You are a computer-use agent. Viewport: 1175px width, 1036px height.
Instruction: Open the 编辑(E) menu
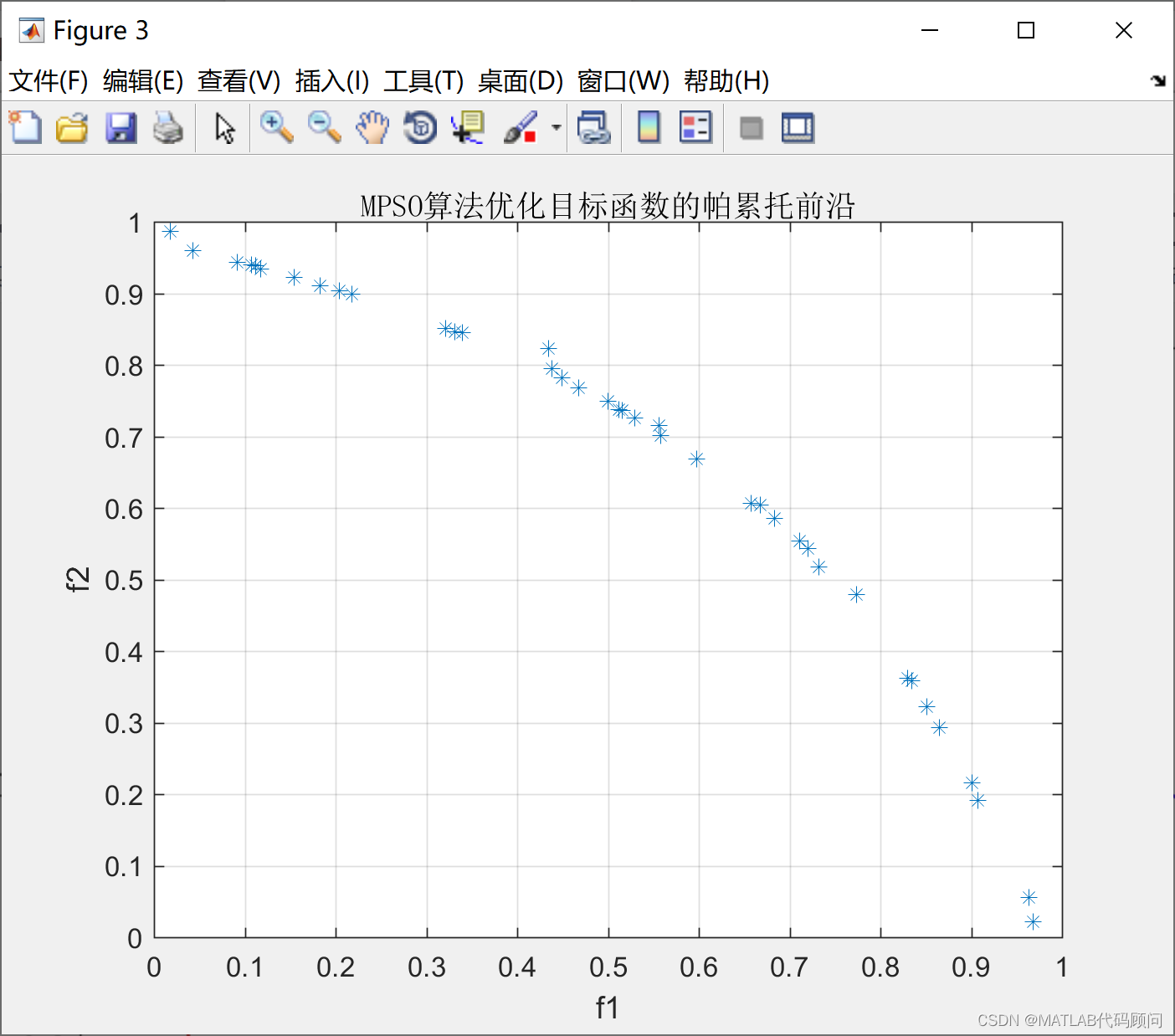click(x=143, y=81)
